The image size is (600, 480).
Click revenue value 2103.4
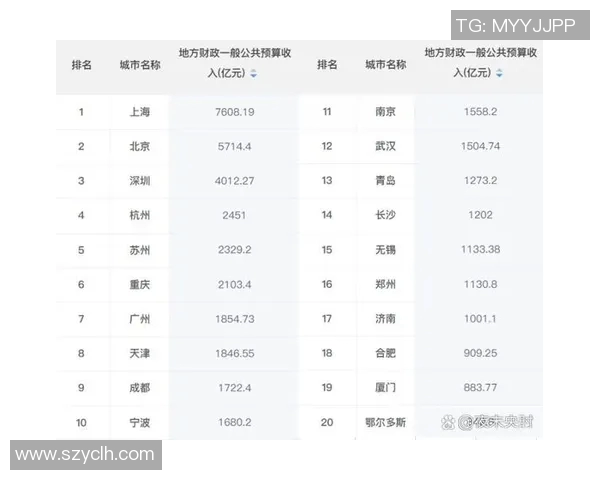(x=235, y=285)
